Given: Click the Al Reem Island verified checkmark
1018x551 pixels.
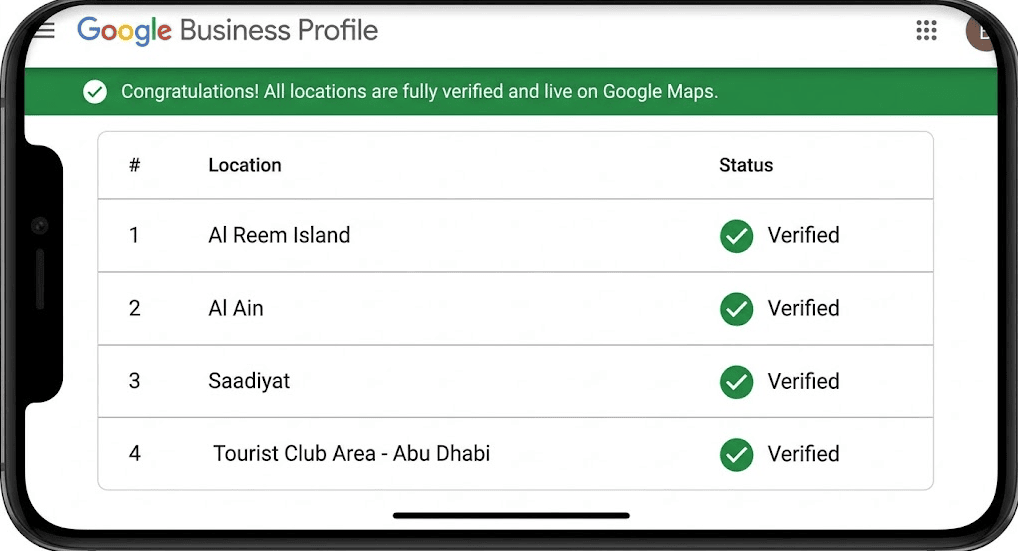Looking at the screenshot, I should pos(736,236).
